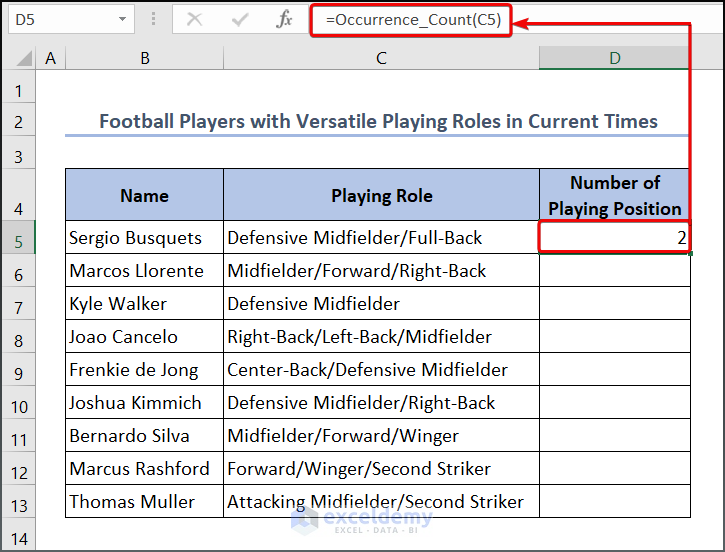Select row 13 header
The width and height of the screenshot is (725, 552).
[x=18, y=502]
